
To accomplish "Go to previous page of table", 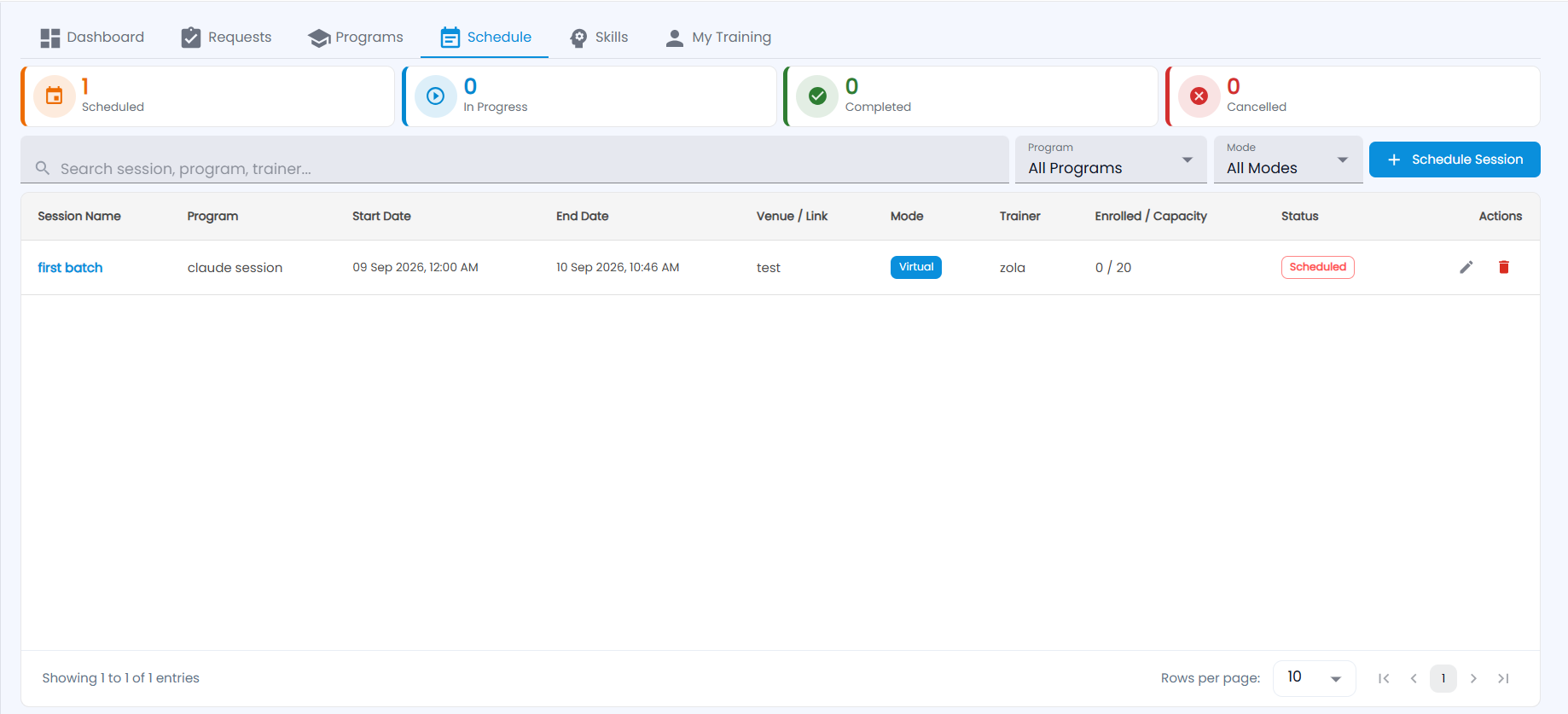I will 1414,678.
